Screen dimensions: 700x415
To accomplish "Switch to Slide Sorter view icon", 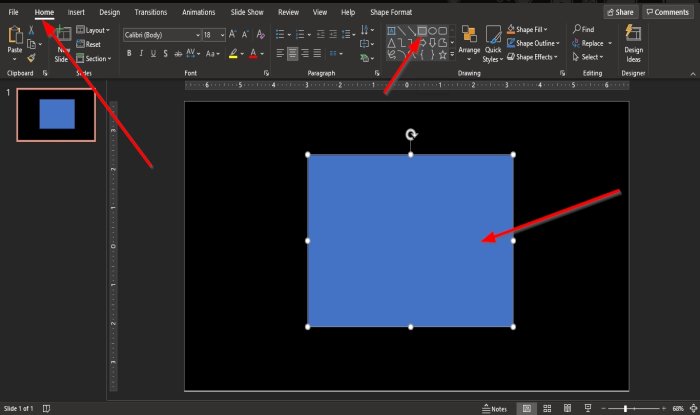I will click(x=548, y=408).
